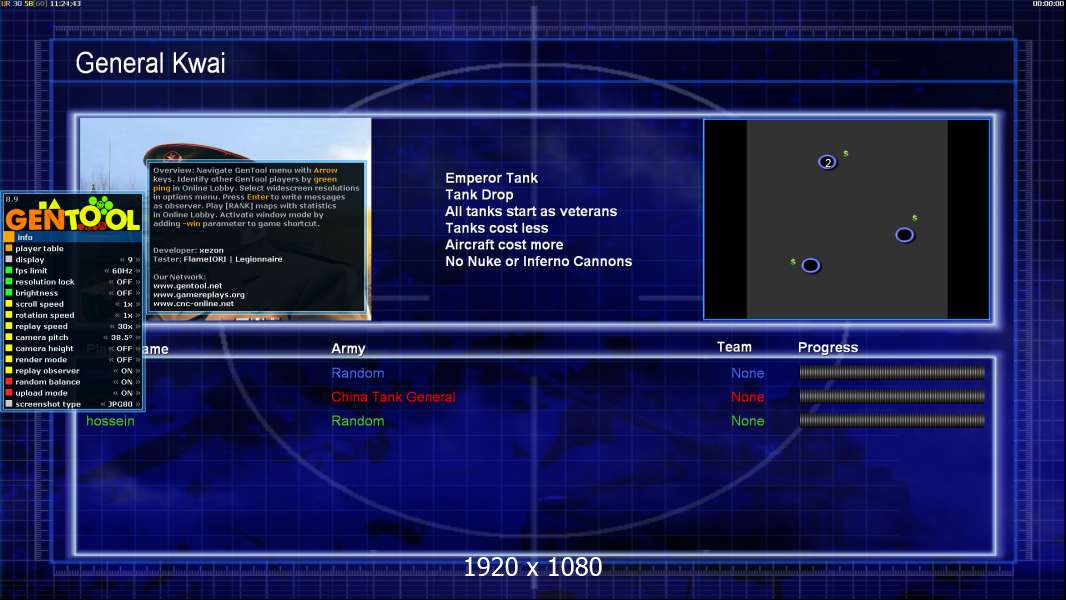The image size is (1066, 600).
Task: Click the red square beside random balance
Action: pyautogui.click(x=9, y=381)
